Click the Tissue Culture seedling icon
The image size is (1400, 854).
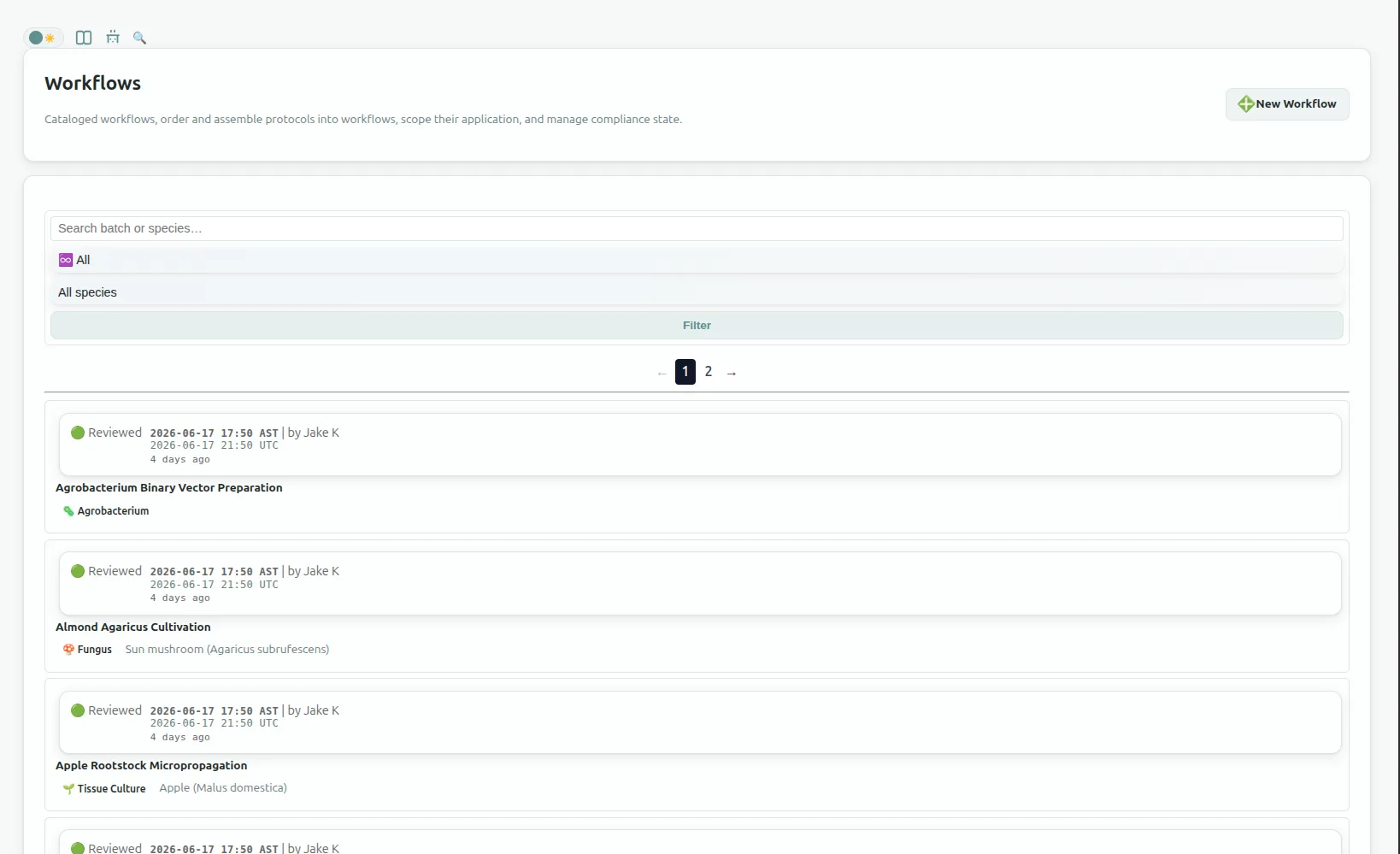pos(68,789)
